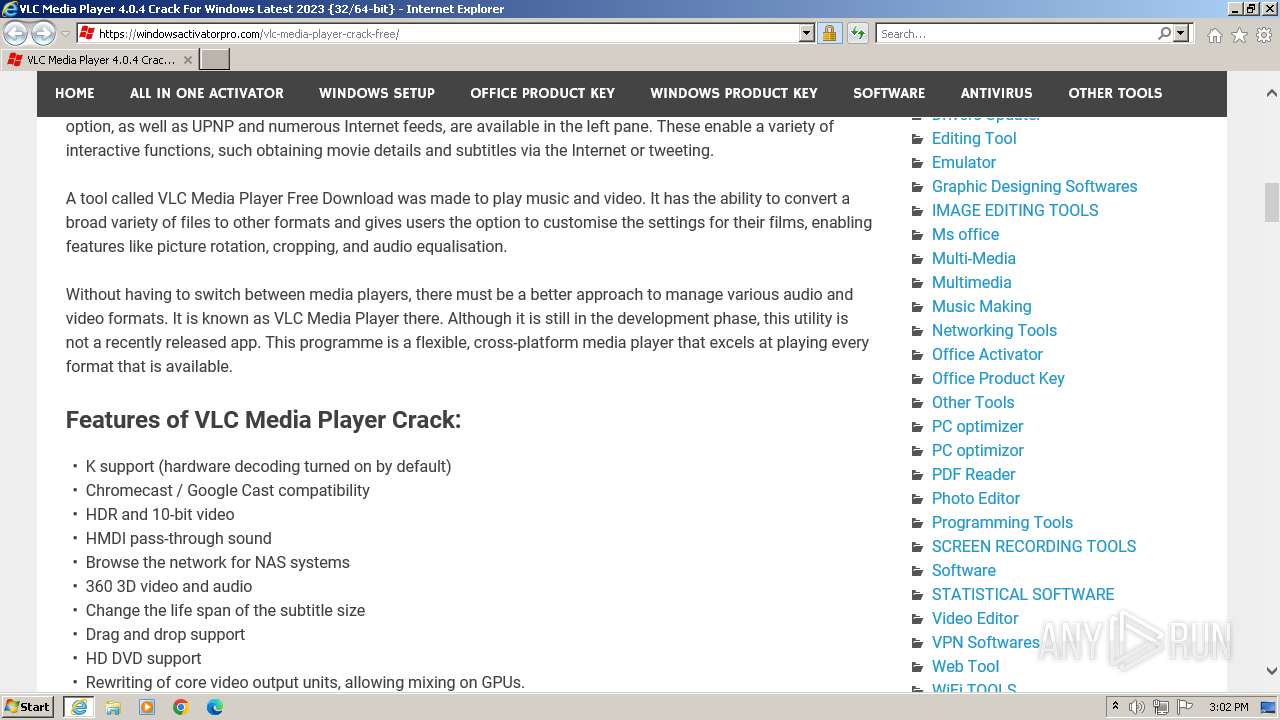This screenshot has height=720, width=1280.
Task: Open the Multimedia category link
Action: [x=972, y=283]
